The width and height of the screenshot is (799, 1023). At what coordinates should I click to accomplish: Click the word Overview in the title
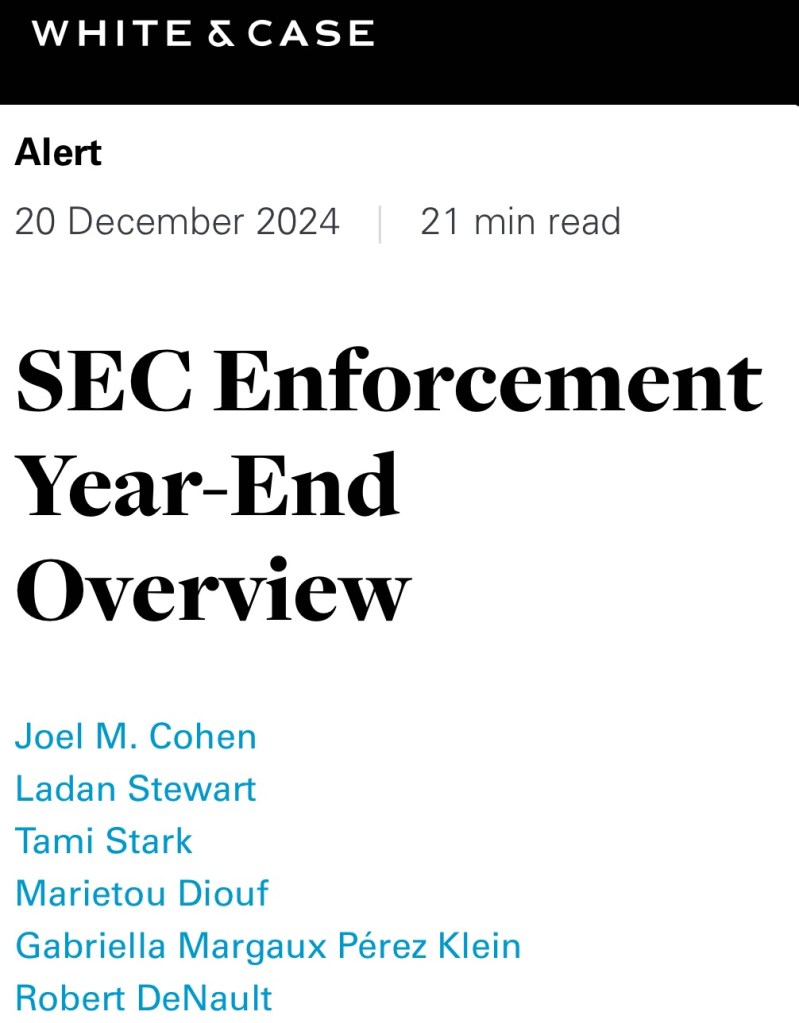pyautogui.click(x=213, y=588)
